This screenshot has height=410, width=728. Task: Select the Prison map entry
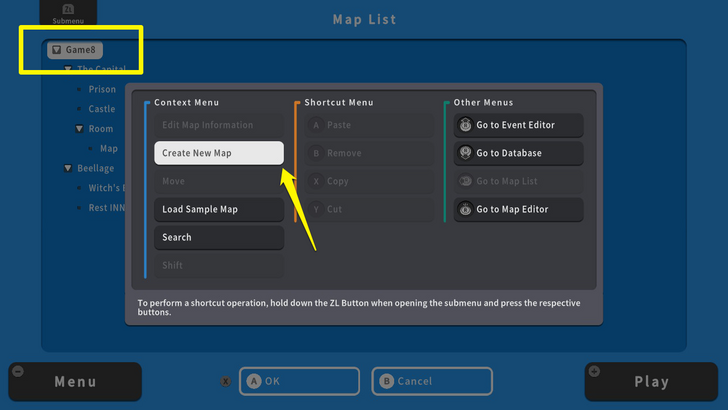pos(102,89)
